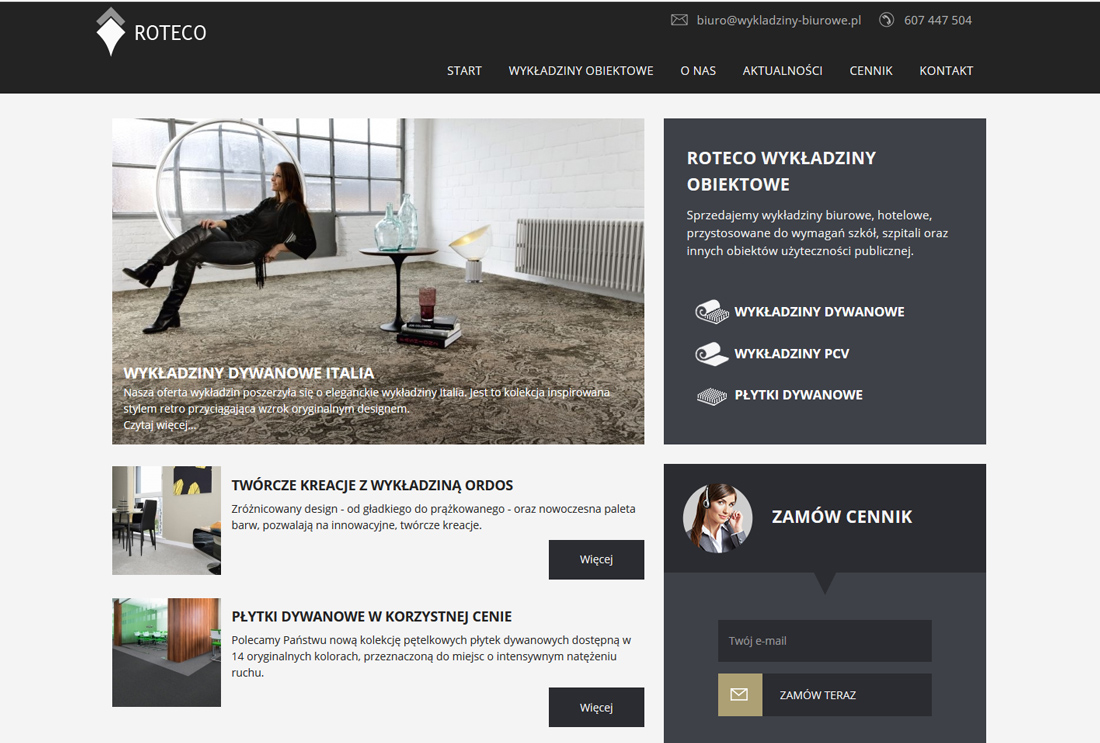Open the Wykładziny Obiektowe menu item

[x=581, y=71]
